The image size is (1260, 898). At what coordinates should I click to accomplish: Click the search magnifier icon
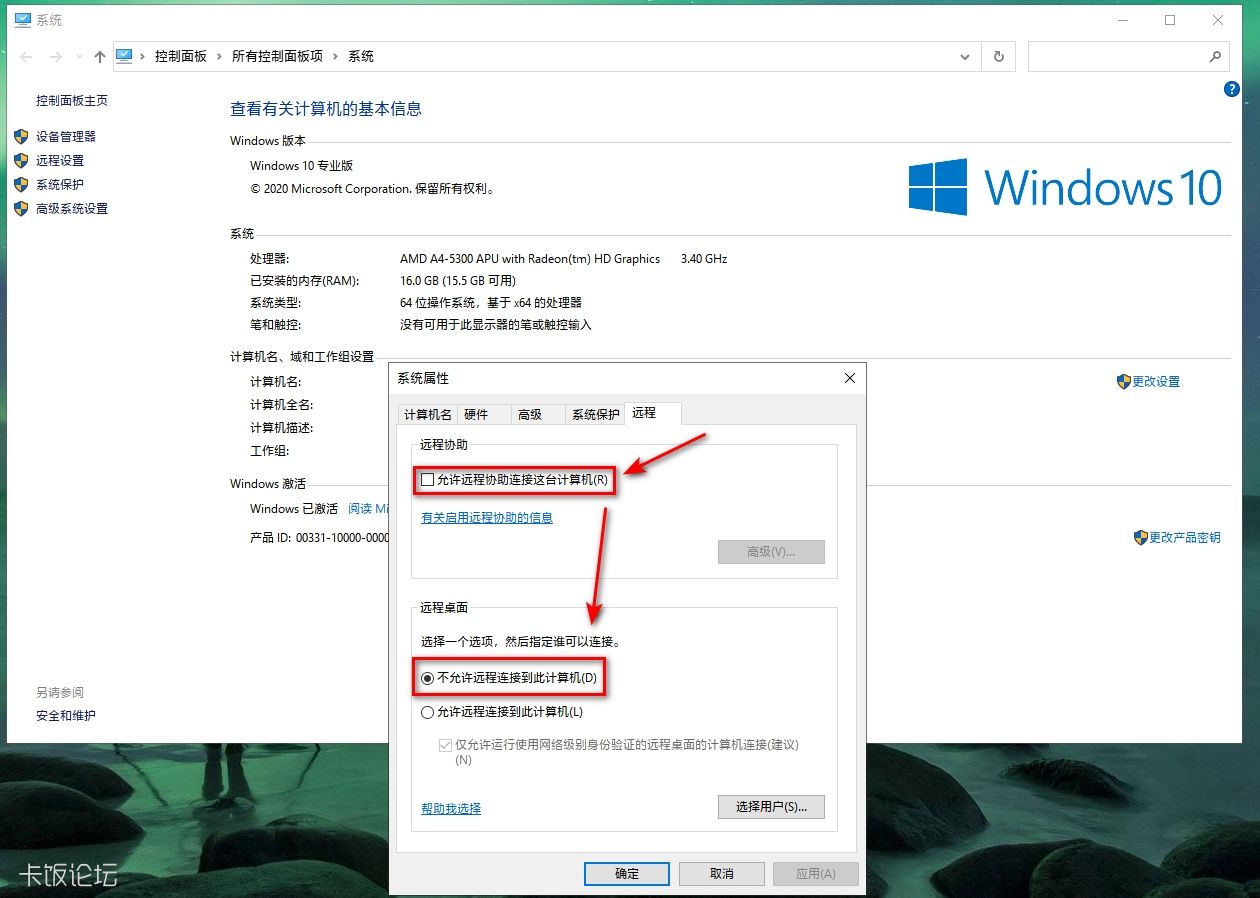coord(1215,57)
